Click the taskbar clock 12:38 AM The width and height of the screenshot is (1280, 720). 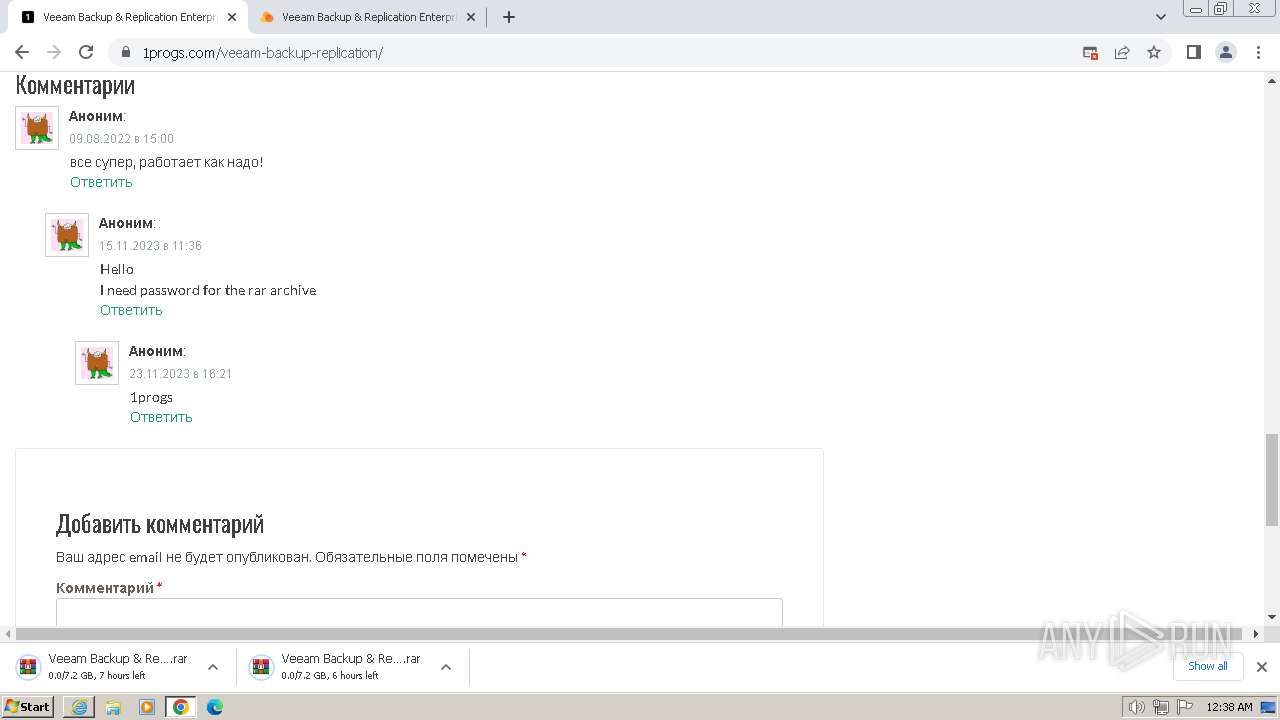point(1229,707)
